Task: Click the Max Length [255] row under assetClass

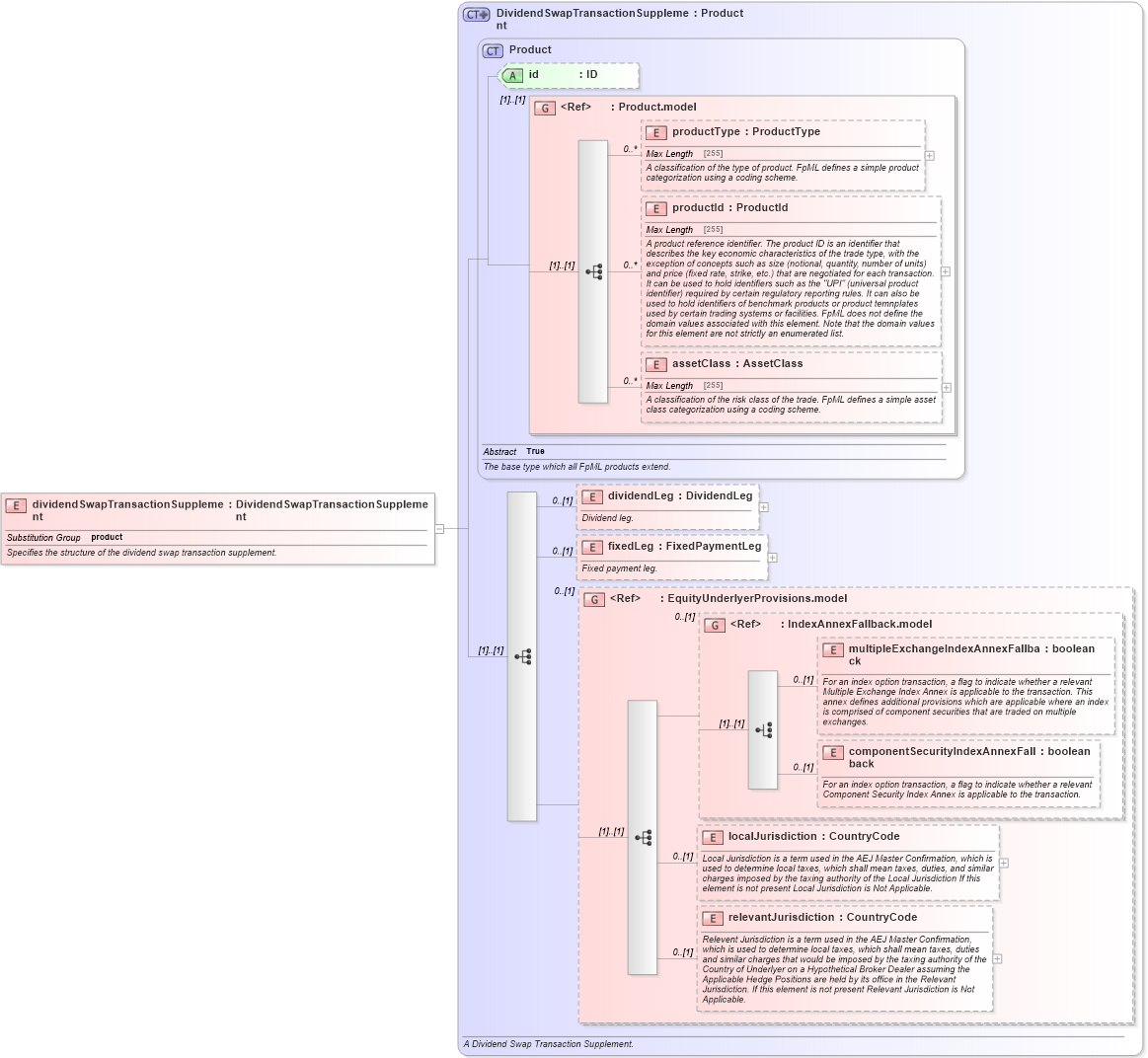Action: click(792, 386)
